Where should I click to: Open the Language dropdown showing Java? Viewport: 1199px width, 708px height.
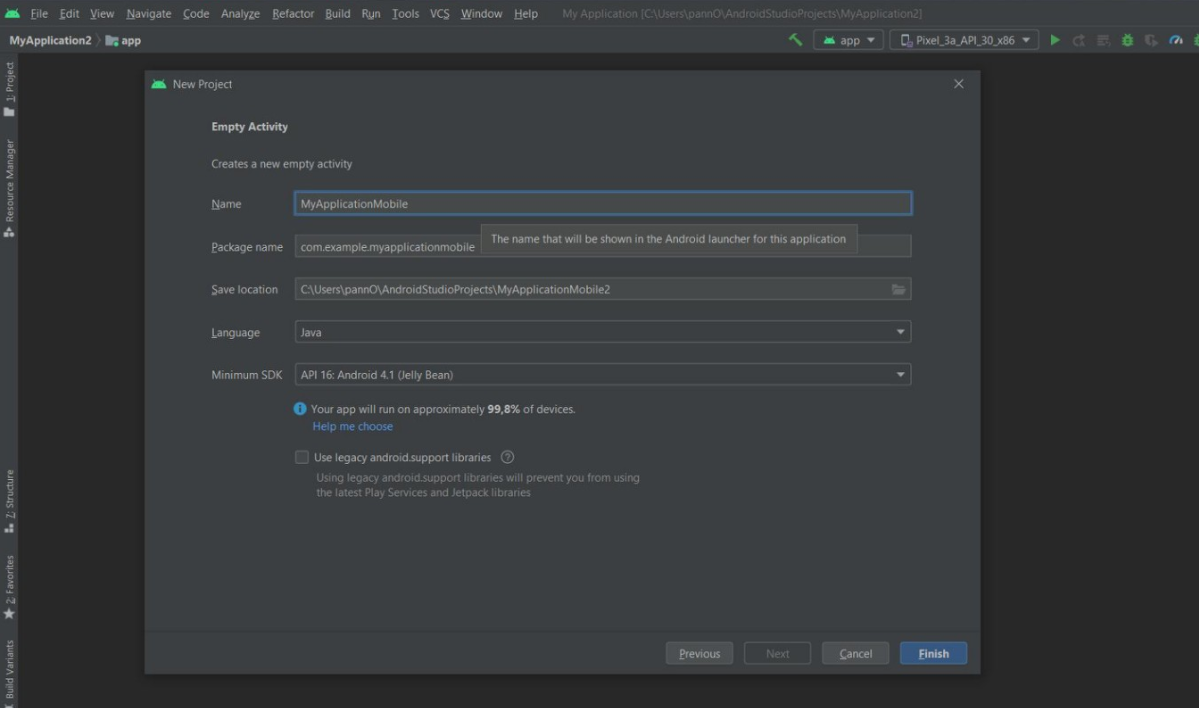point(603,332)
